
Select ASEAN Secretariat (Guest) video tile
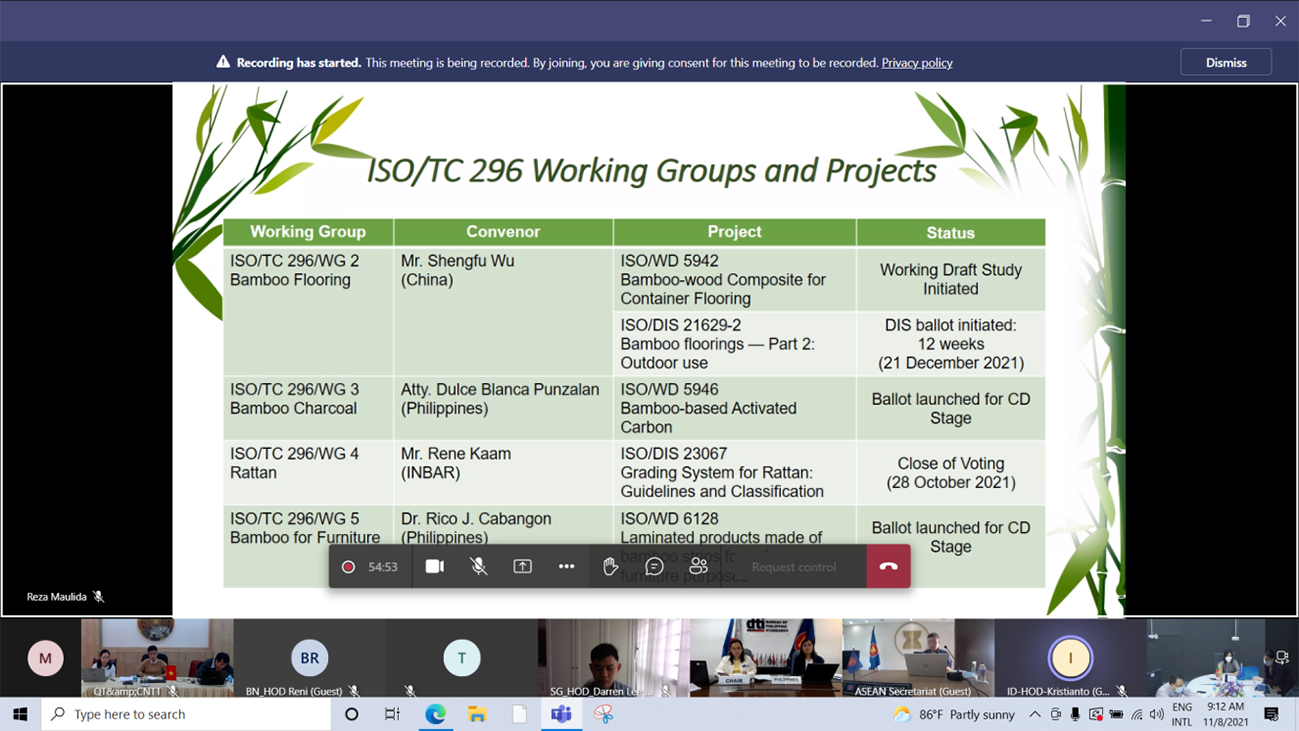click(x=917, y=658)
